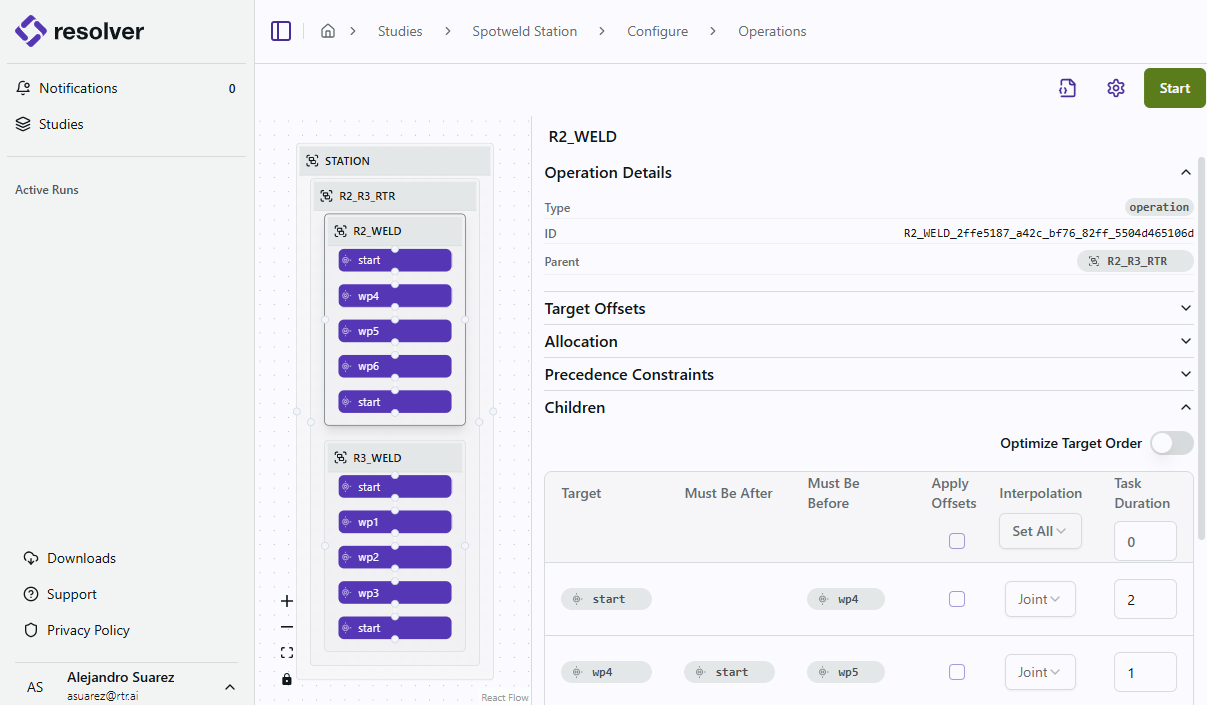This screenshot has height=705, width=1207.
Task: Toggle canvas interactivity lock icon
Action: pyautogui.click(x=287, y=679)
